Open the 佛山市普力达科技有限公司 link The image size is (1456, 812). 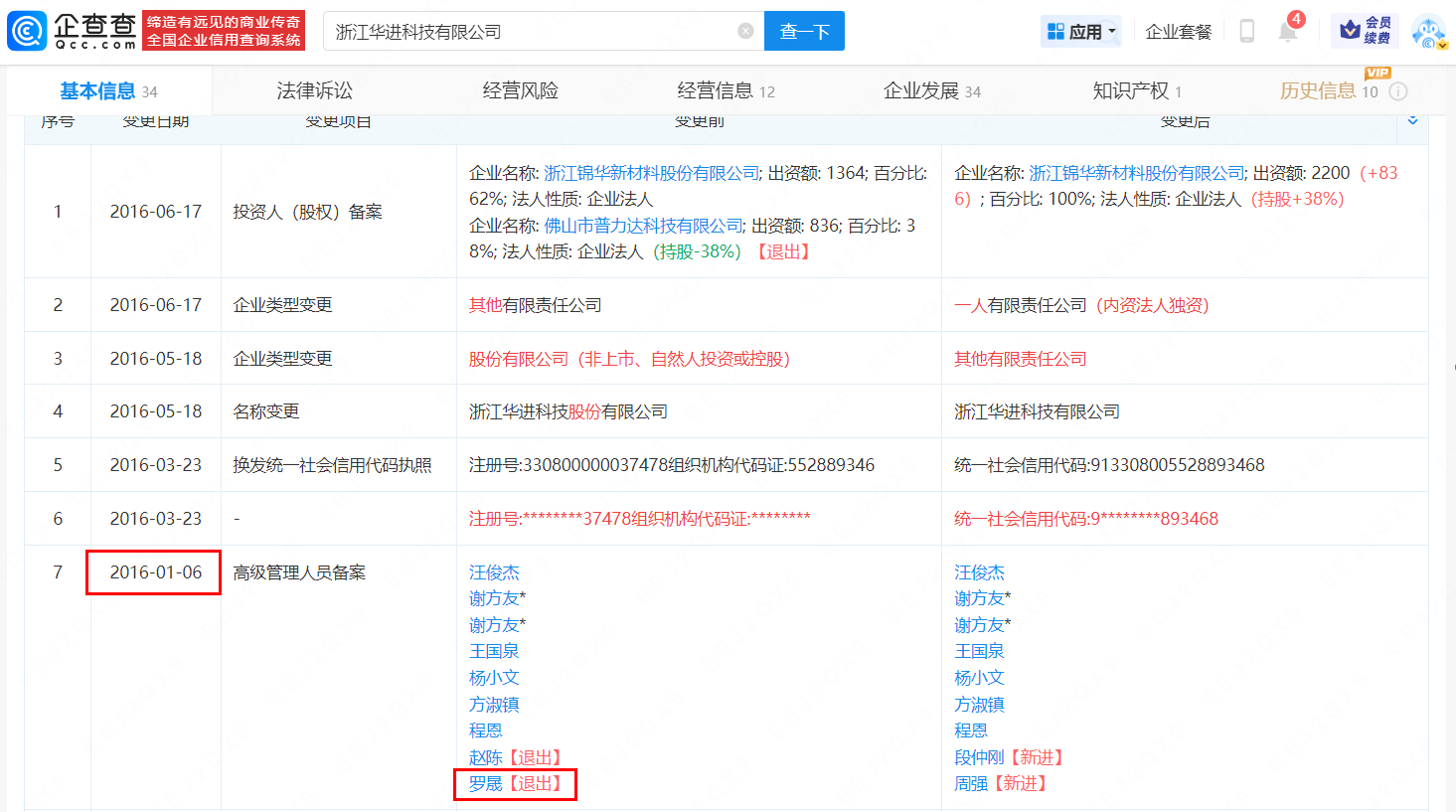pyautogui.click(x=643, y=226)
